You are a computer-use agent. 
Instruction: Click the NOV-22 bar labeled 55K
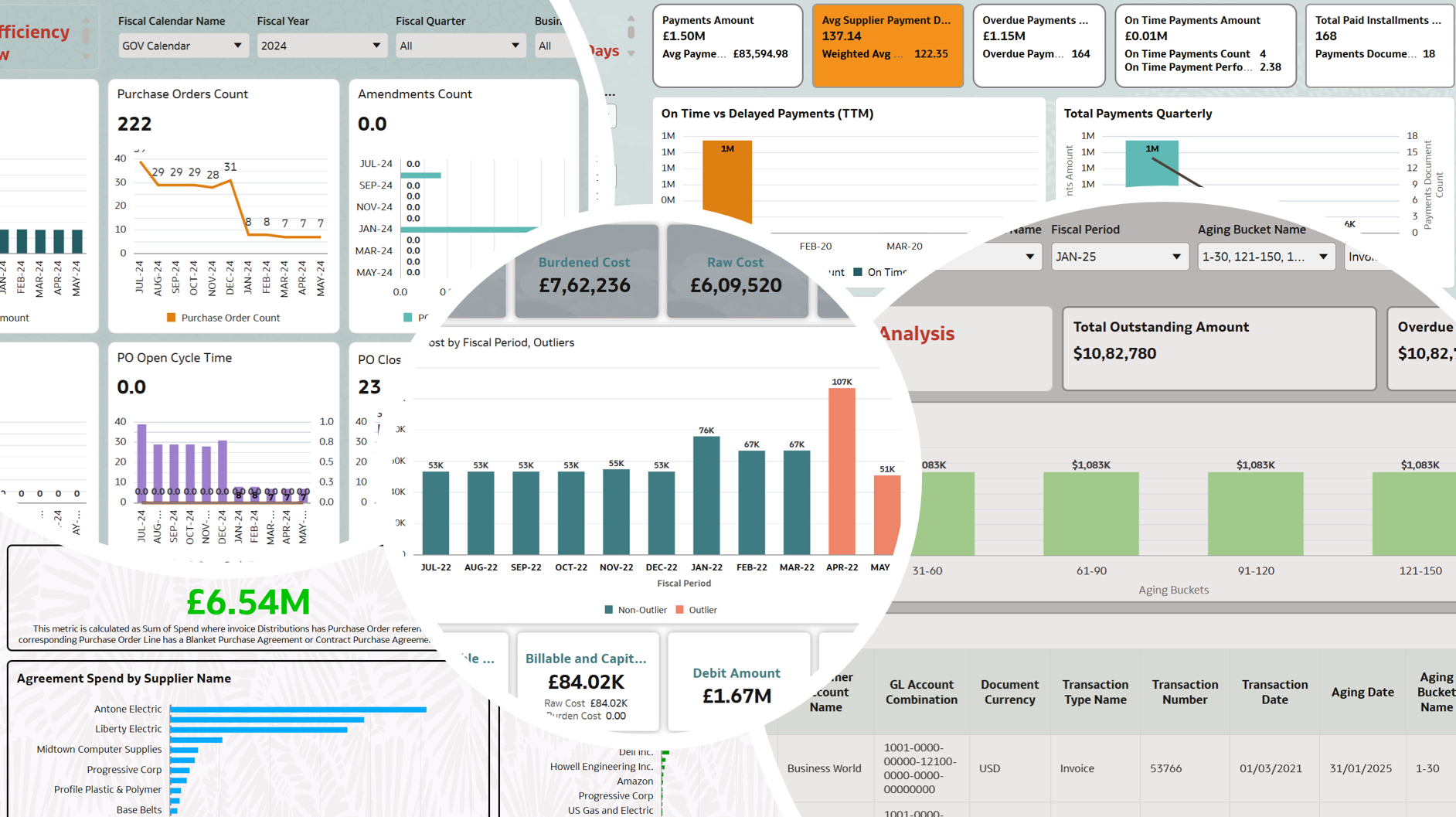click(616, 512)
